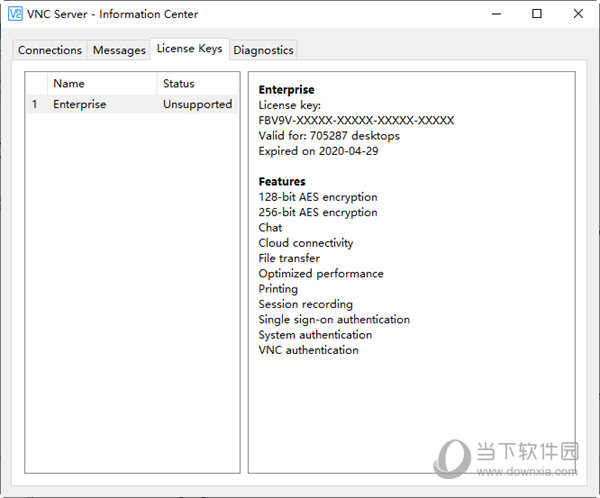Maximize the Information Center window
600x498 pixels.
pyautogui.click(x=537, y=14)
